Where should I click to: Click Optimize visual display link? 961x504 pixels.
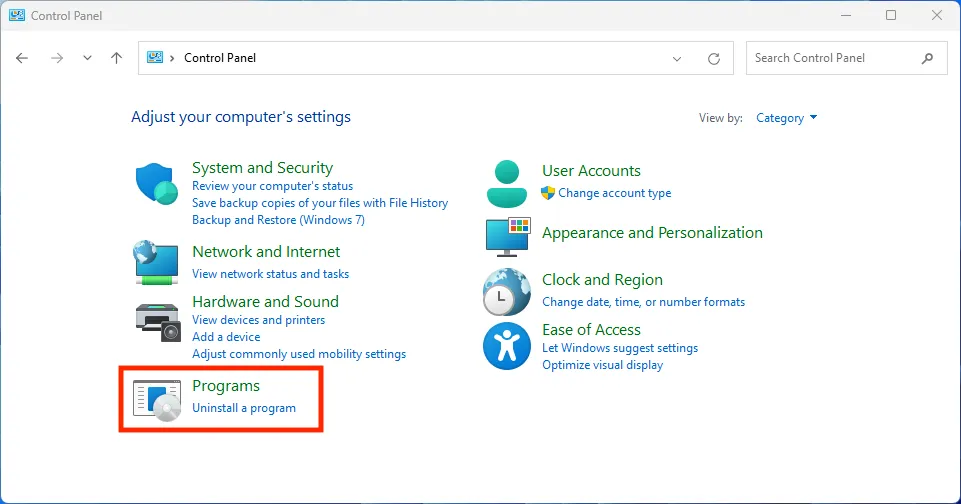coord(602,365)
